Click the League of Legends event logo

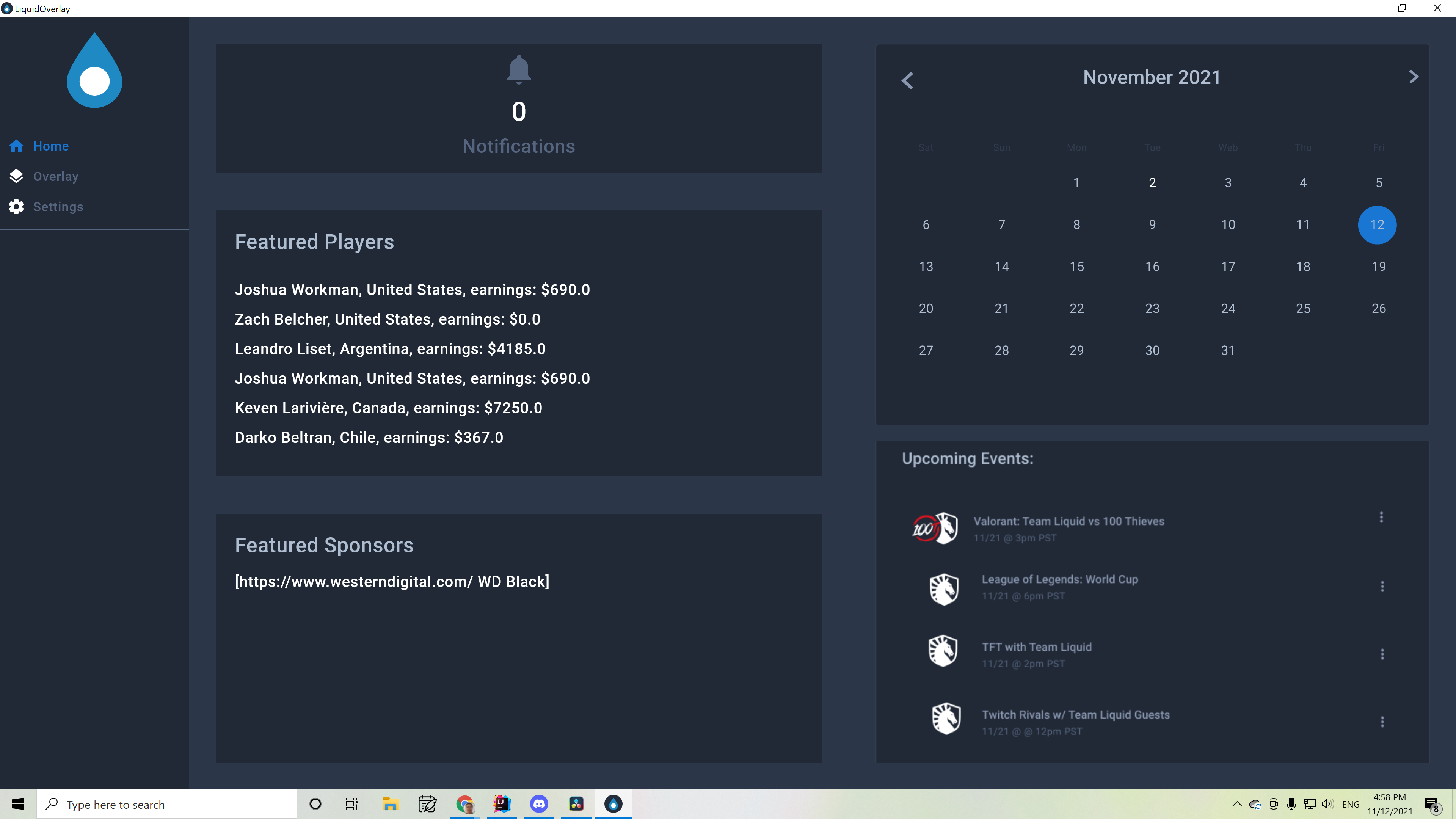pos(943,589)
